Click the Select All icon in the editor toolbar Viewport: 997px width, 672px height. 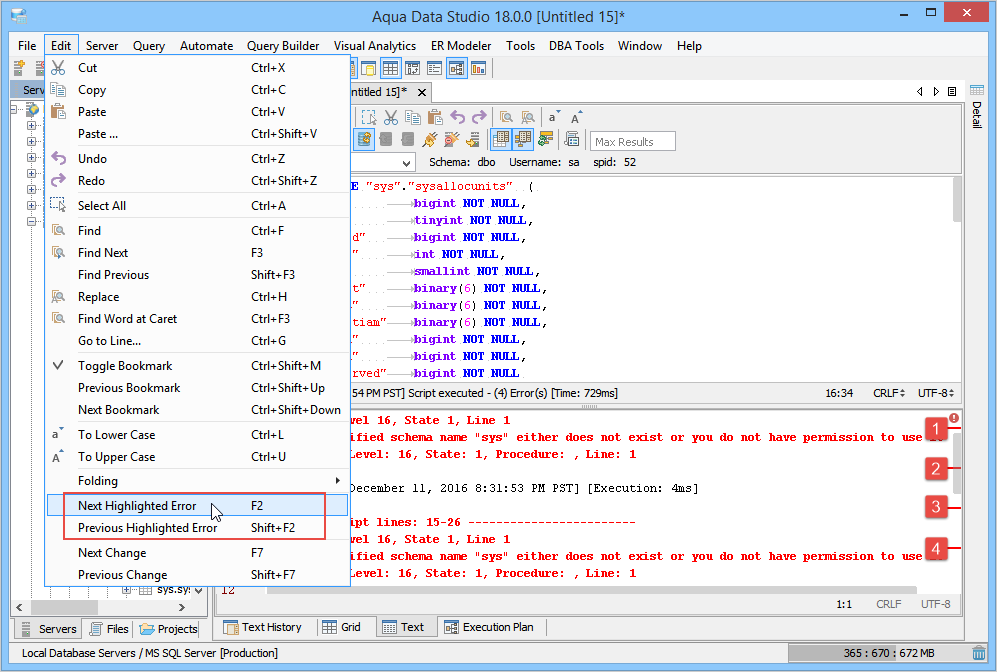[369, 118]
